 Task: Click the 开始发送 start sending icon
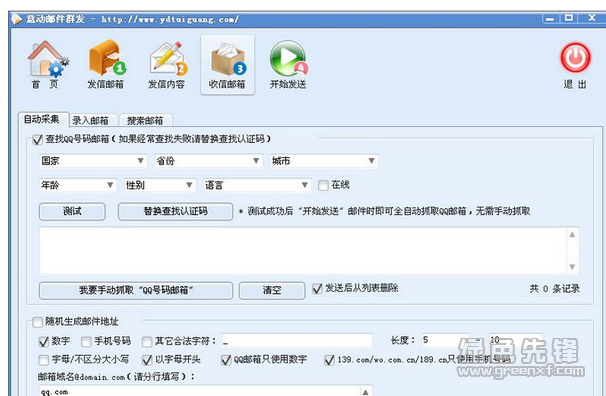pos(288,65)
